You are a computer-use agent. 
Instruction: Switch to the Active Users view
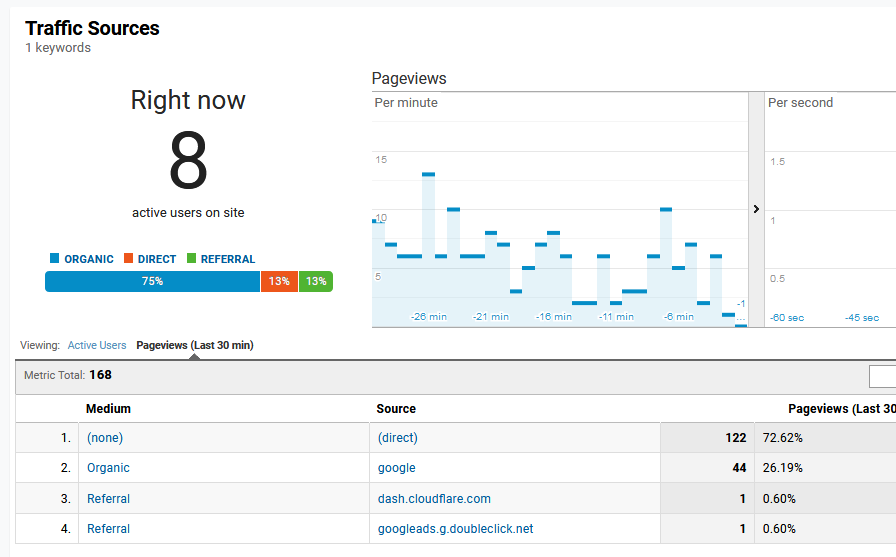(97, 345)
